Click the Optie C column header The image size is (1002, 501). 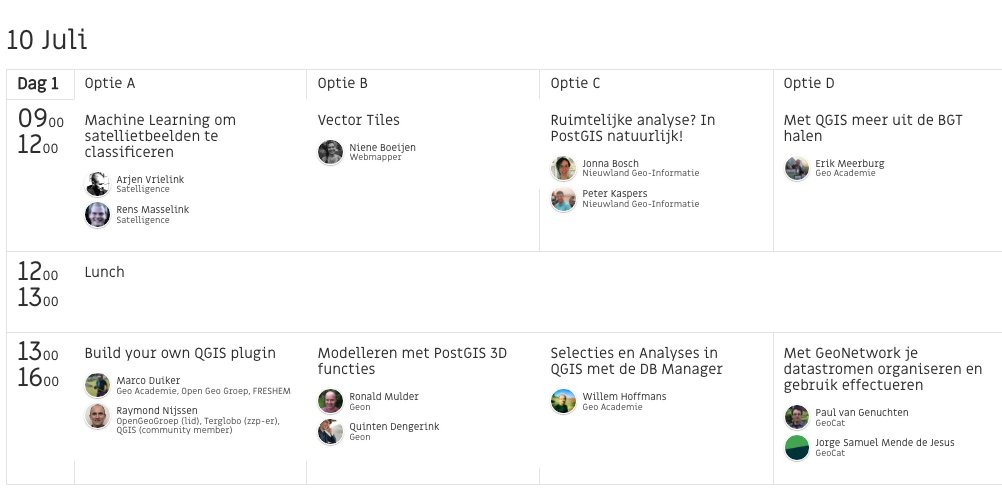(x=575, y=84)
